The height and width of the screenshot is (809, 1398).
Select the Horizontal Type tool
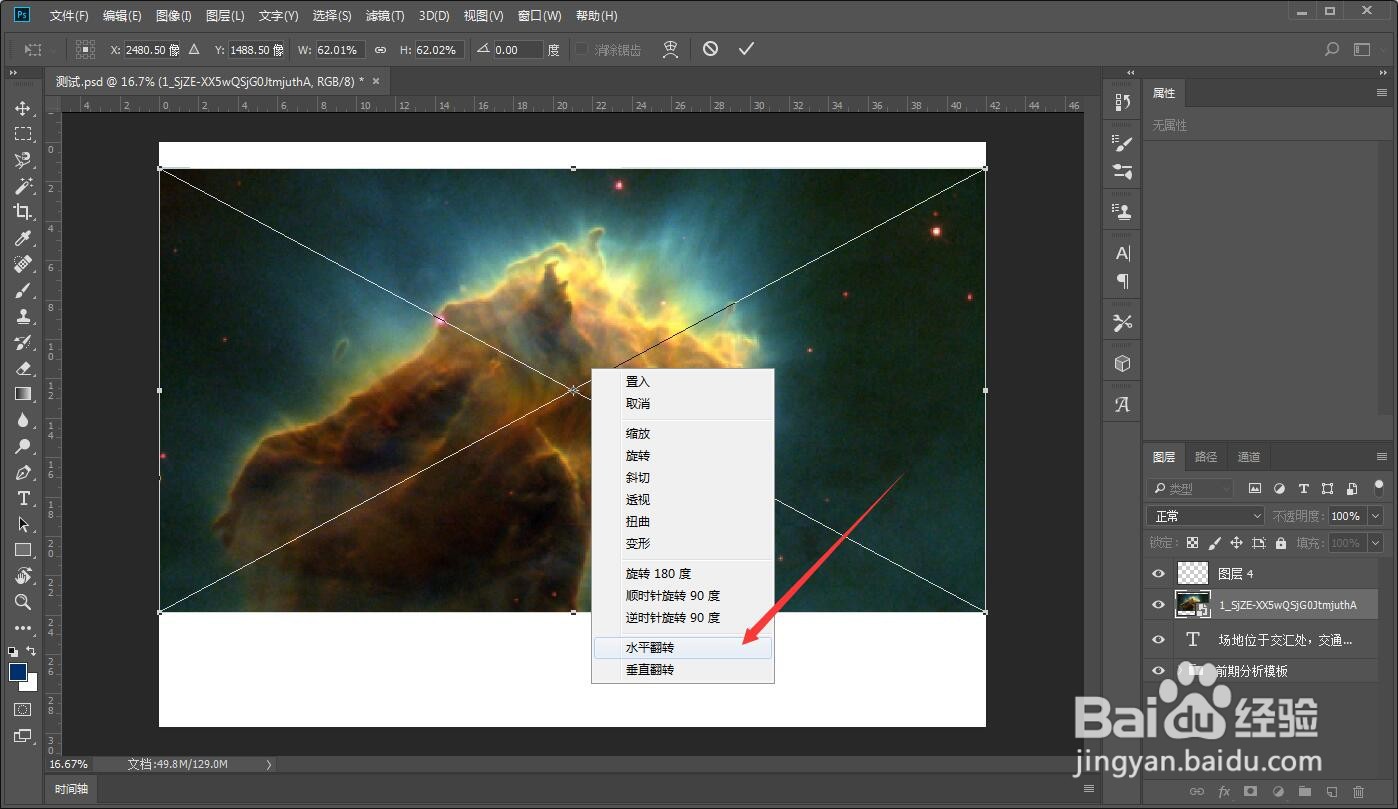[22, 498]
